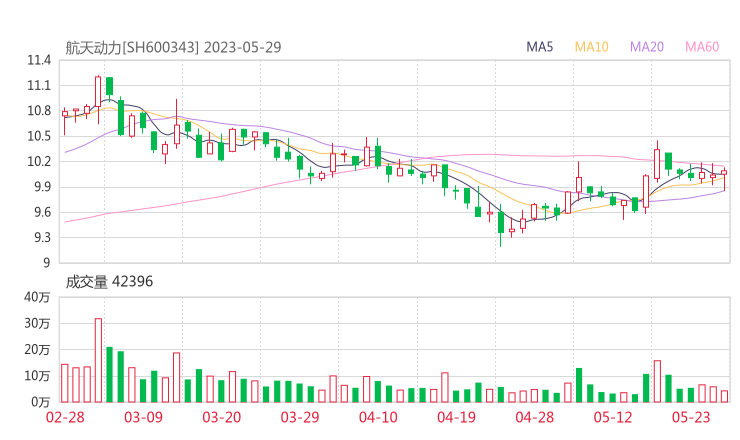This screenshot has width=740, height=440.
Task: Click the 04-28 date axis label
Action: point(535,417)
